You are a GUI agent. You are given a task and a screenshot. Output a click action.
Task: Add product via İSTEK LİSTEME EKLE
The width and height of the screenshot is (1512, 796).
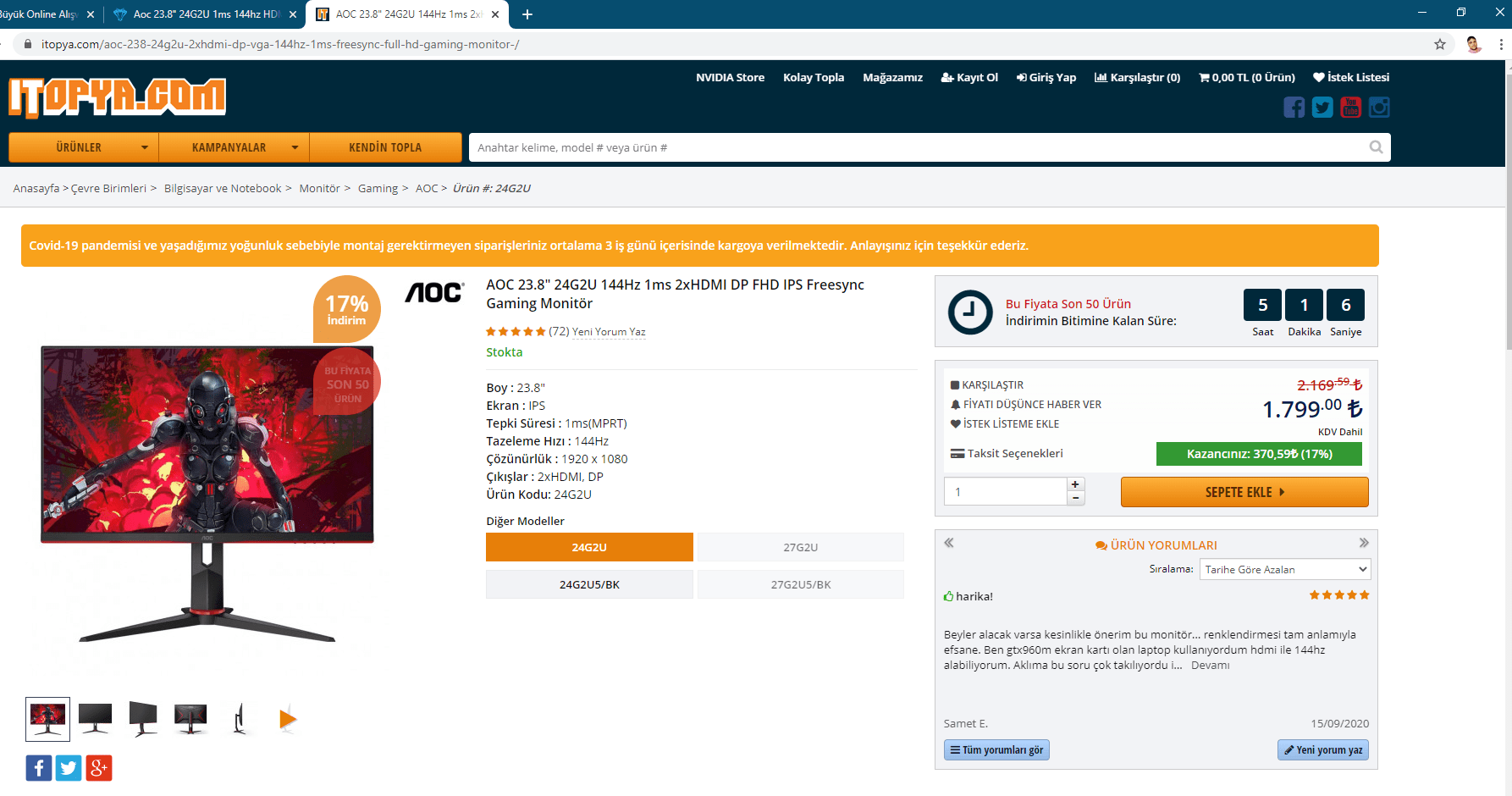click(x=1005, y=424)
